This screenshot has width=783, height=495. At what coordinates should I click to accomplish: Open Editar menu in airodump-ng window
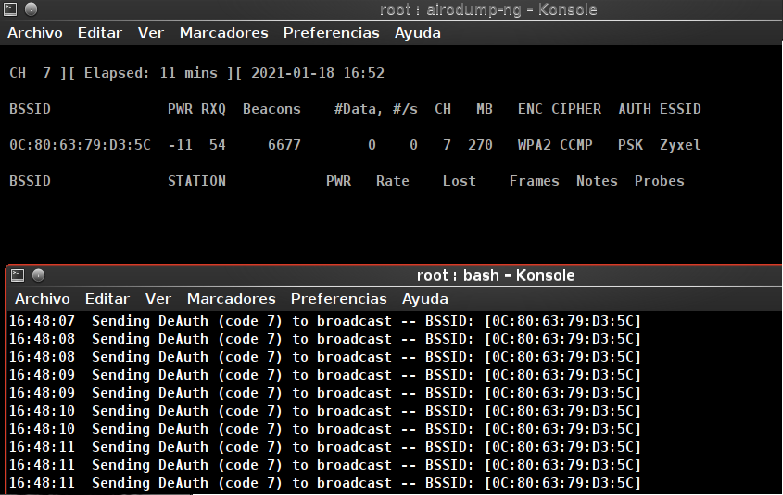pyautogui.click(x=100, y=33)
